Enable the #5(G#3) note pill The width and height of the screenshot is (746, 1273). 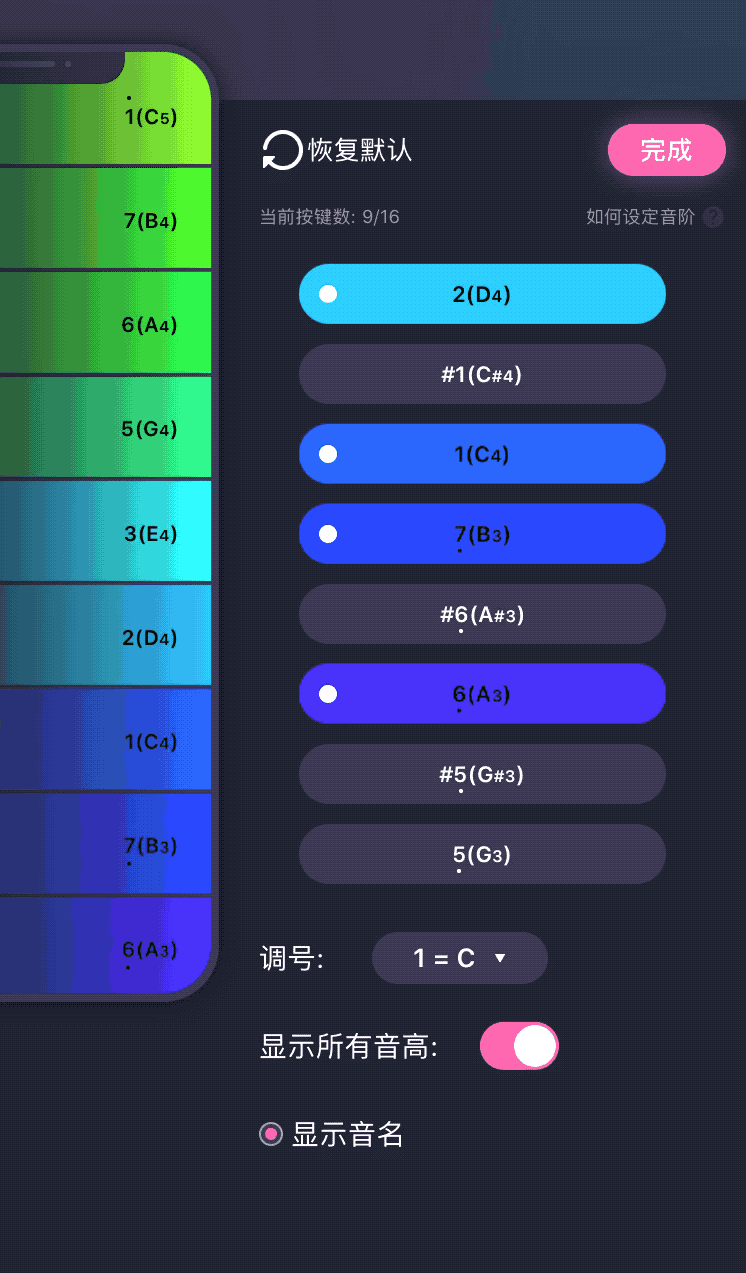coord(482,774)
